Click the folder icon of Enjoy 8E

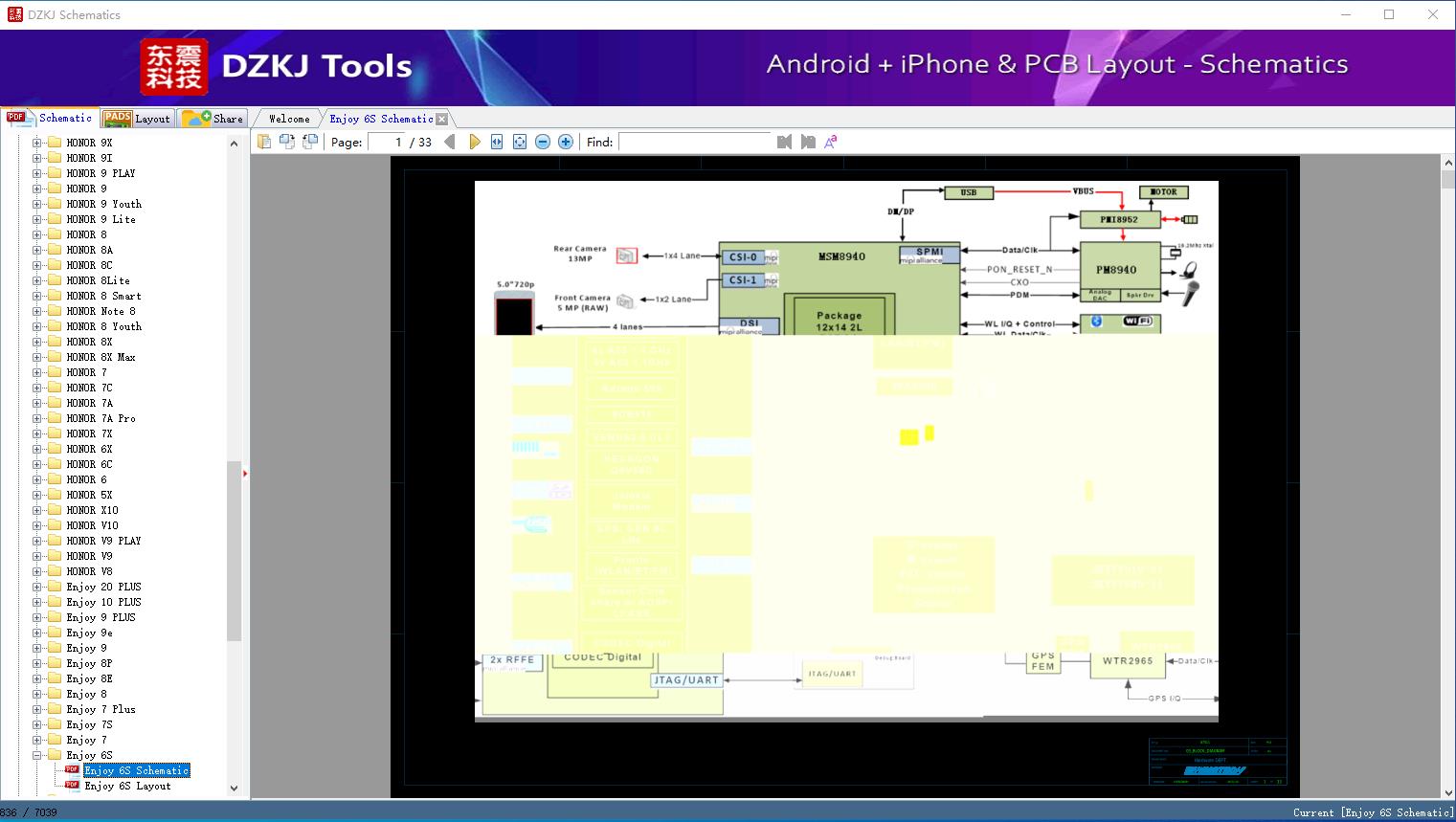click(55, 678)
